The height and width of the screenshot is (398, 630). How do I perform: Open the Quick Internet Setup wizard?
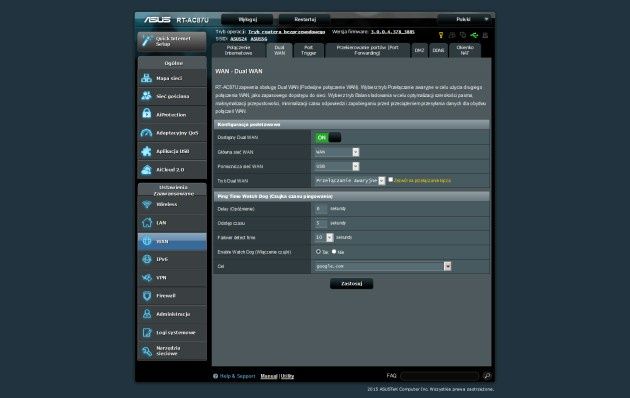click(172, 41)
